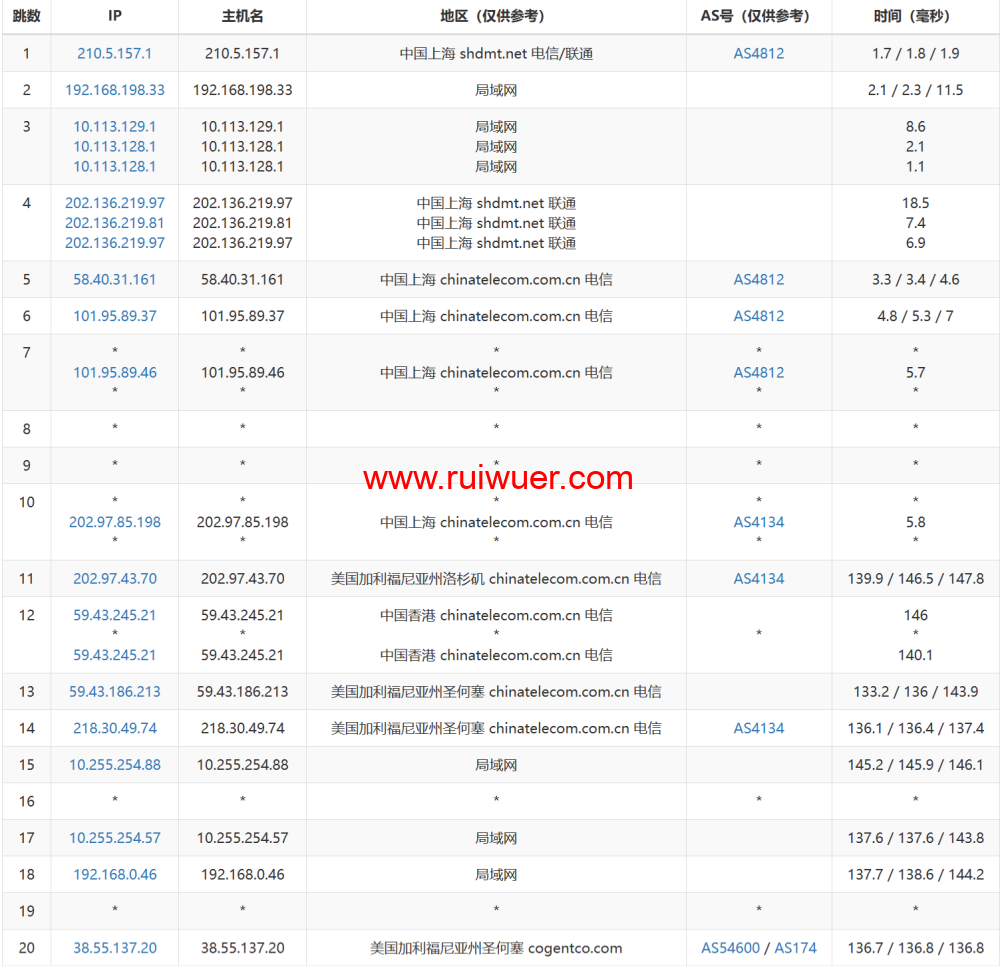Open IP address link 101.95.89.37
The height and width of the screenshot is (966, 1000).
(x=114, y=316)
